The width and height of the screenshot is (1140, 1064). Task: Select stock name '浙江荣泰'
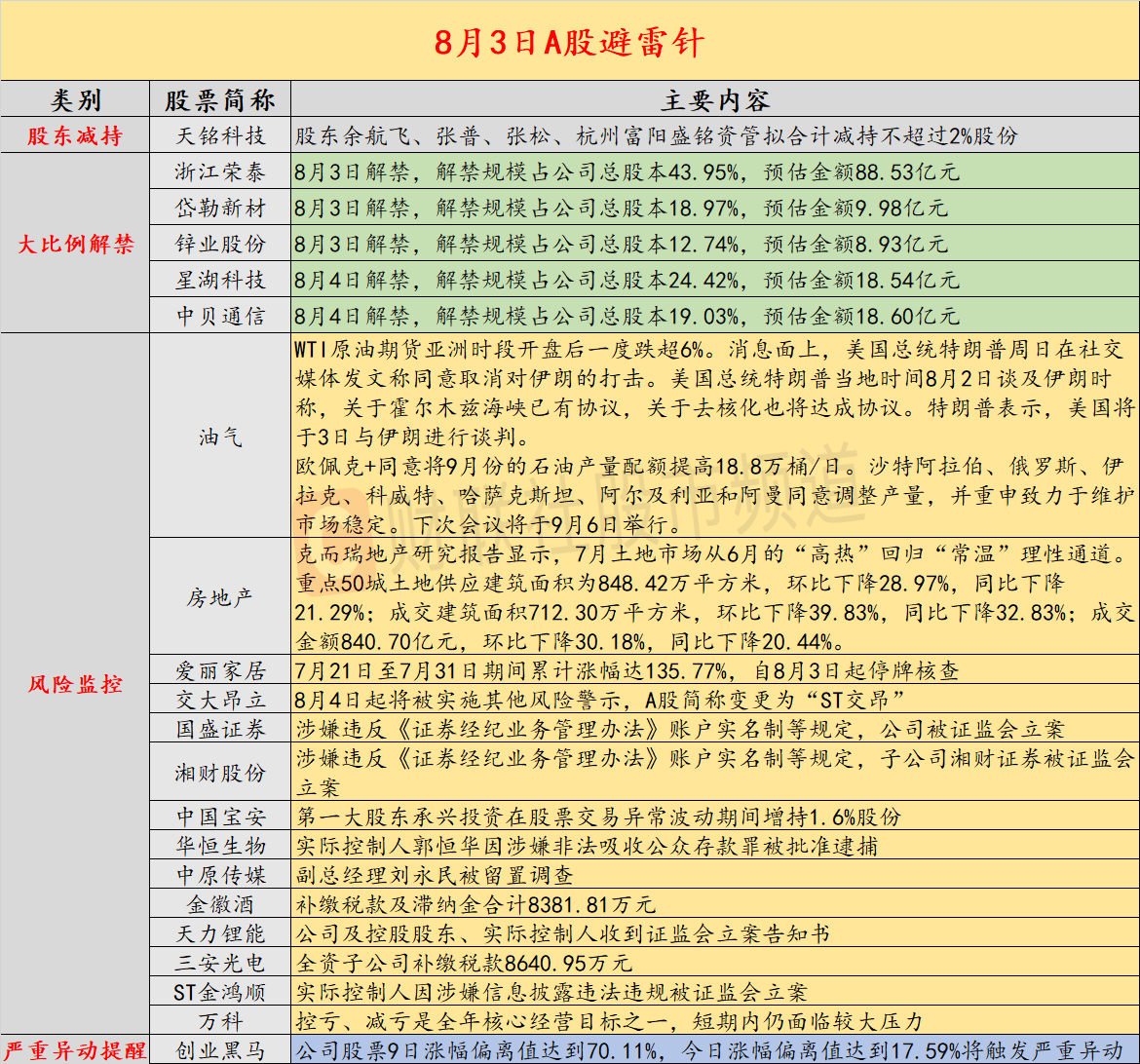220,171
